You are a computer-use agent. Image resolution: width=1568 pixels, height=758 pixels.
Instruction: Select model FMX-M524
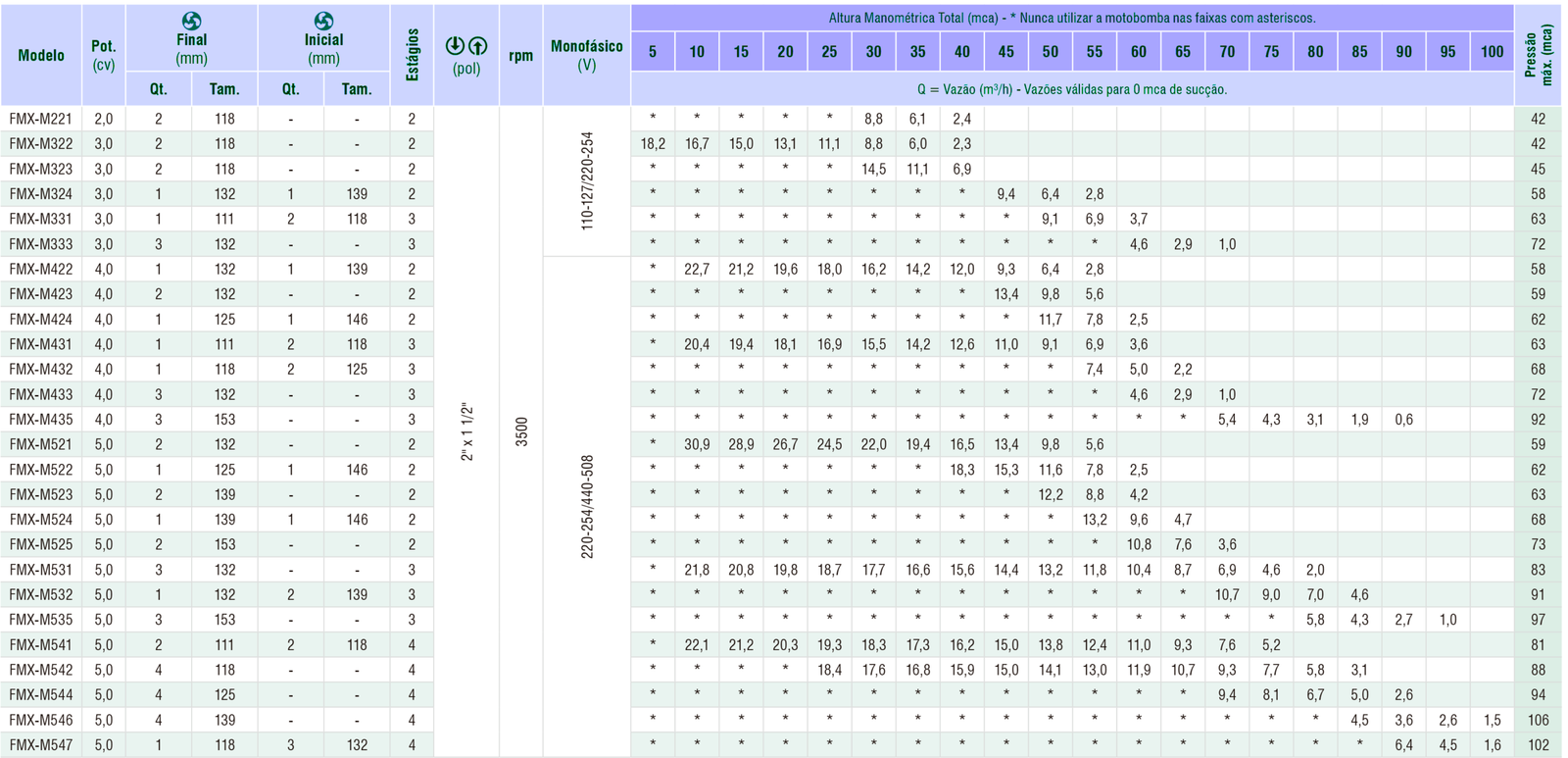click(x=41, y=520)
